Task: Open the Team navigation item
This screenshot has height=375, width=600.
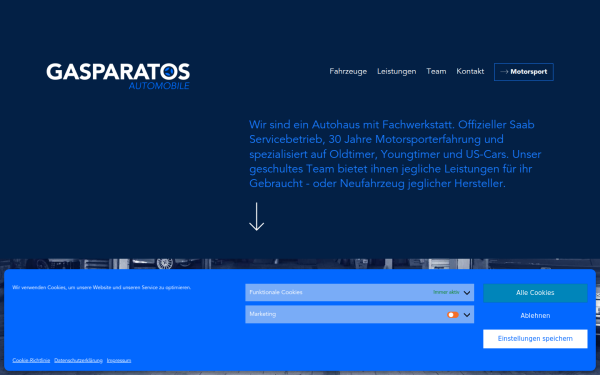Action: point(436,72)
